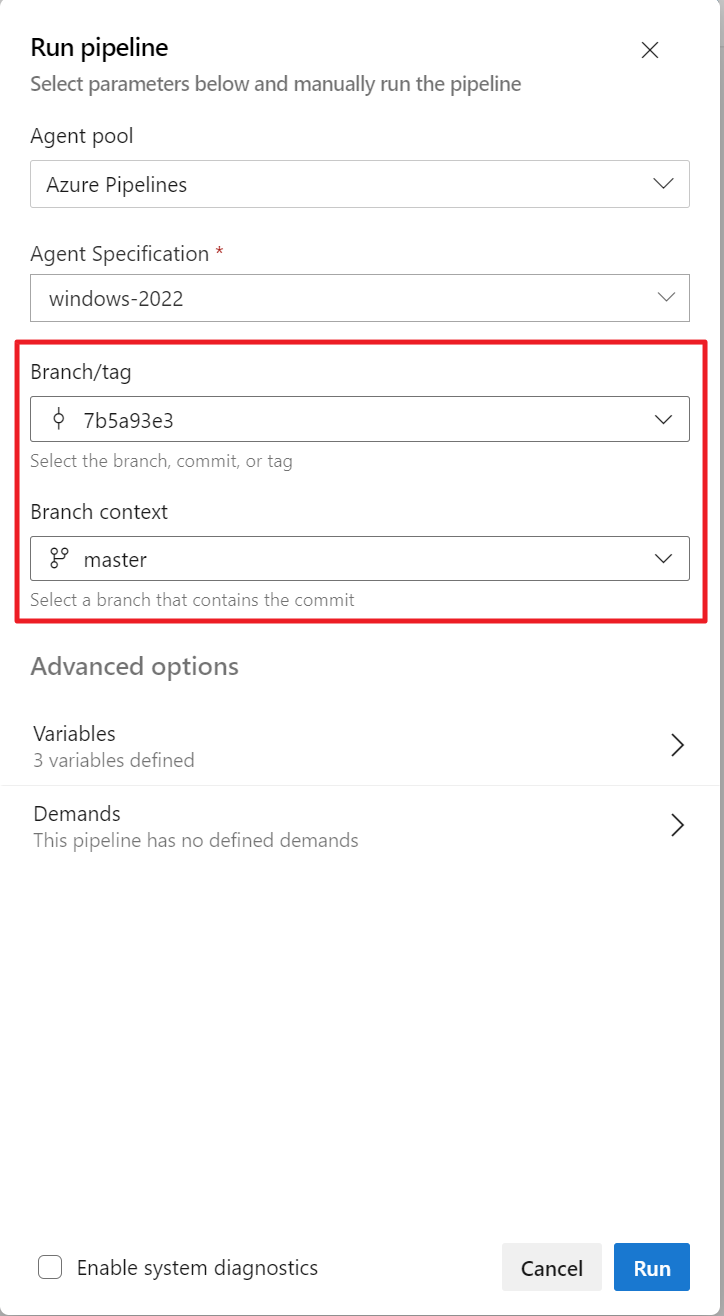This screenshot has width=724, height=1316.
Task: Close the Run pipeline panel
Action: (x=650, y=50)
